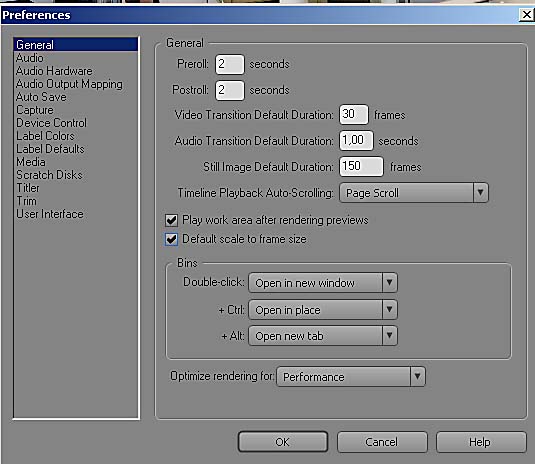Click the Postroll seconds field
535x464 pixels.
click(x=230, y=90)
